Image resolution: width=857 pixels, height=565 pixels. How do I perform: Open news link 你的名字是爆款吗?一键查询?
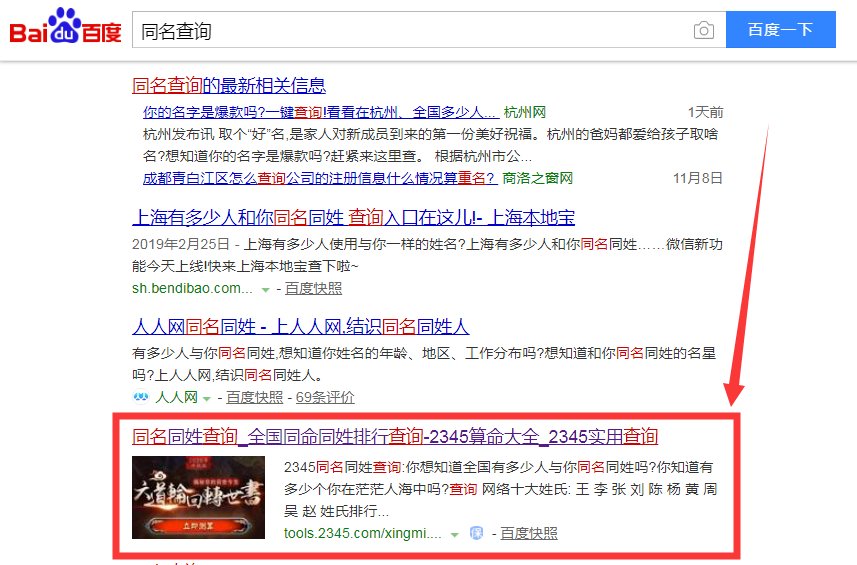tap(321, 113)
